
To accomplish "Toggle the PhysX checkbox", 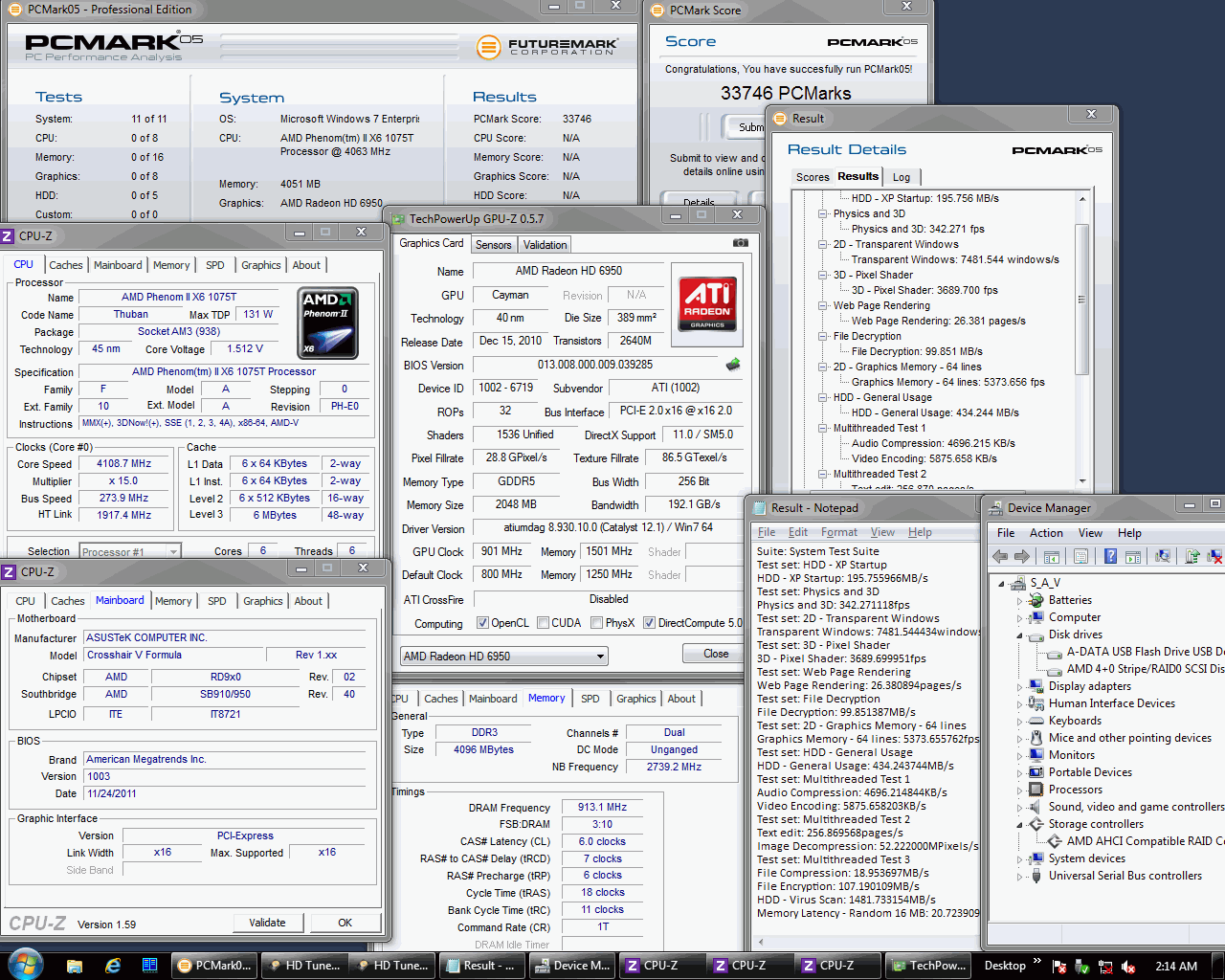I will coord(597,623).
